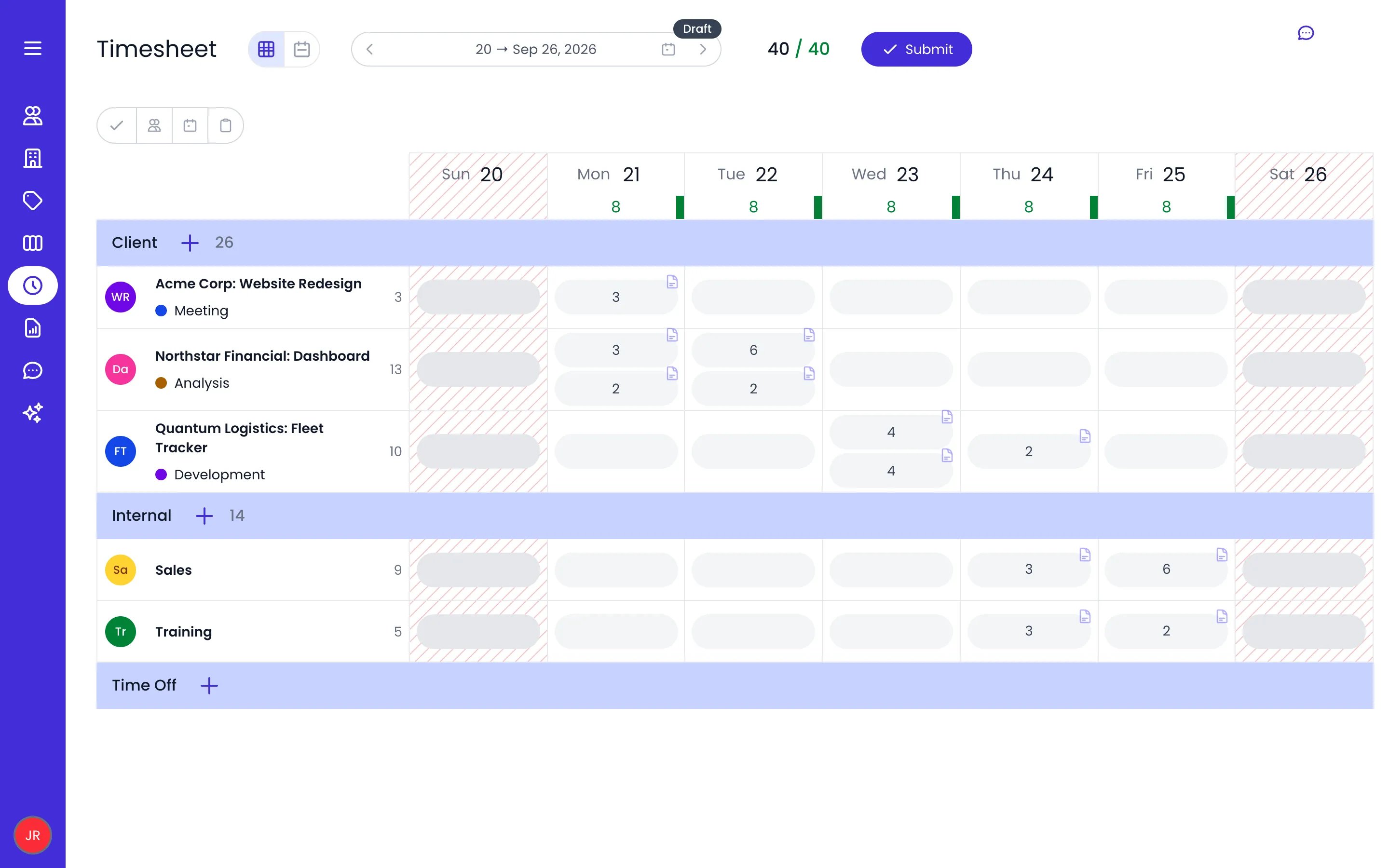Select the clock Timesheet icon in sidebar
The height and width of the screenshot is (868, 1389).
pyautogui.click(x=33, y=285)
